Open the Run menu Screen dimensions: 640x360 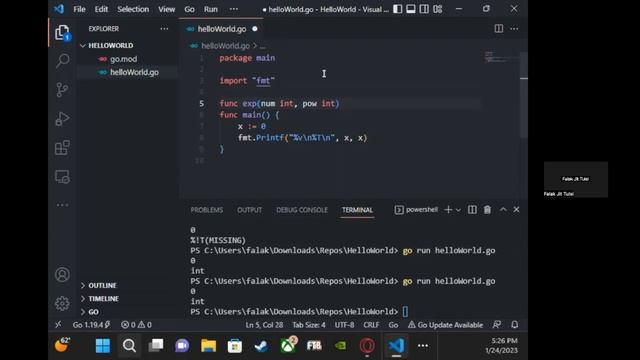[211, 9]
